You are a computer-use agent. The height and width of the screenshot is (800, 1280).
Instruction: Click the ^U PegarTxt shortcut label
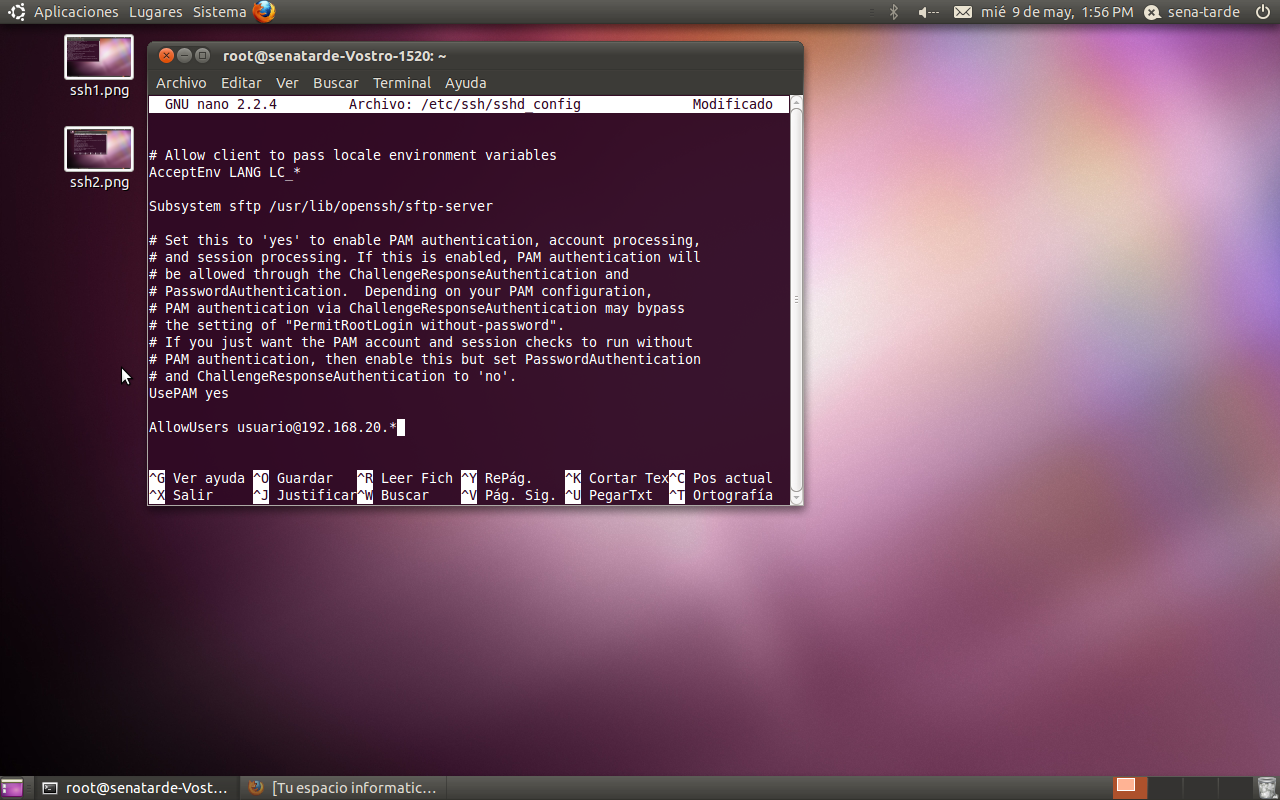pos(609,496)
